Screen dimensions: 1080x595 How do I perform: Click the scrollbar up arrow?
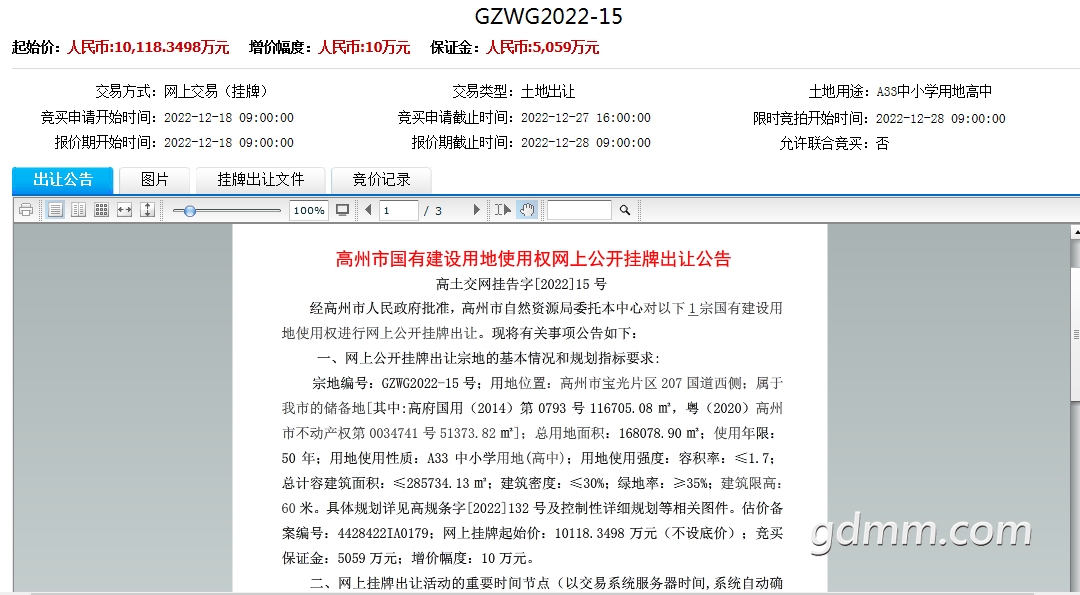point(1076,233)
